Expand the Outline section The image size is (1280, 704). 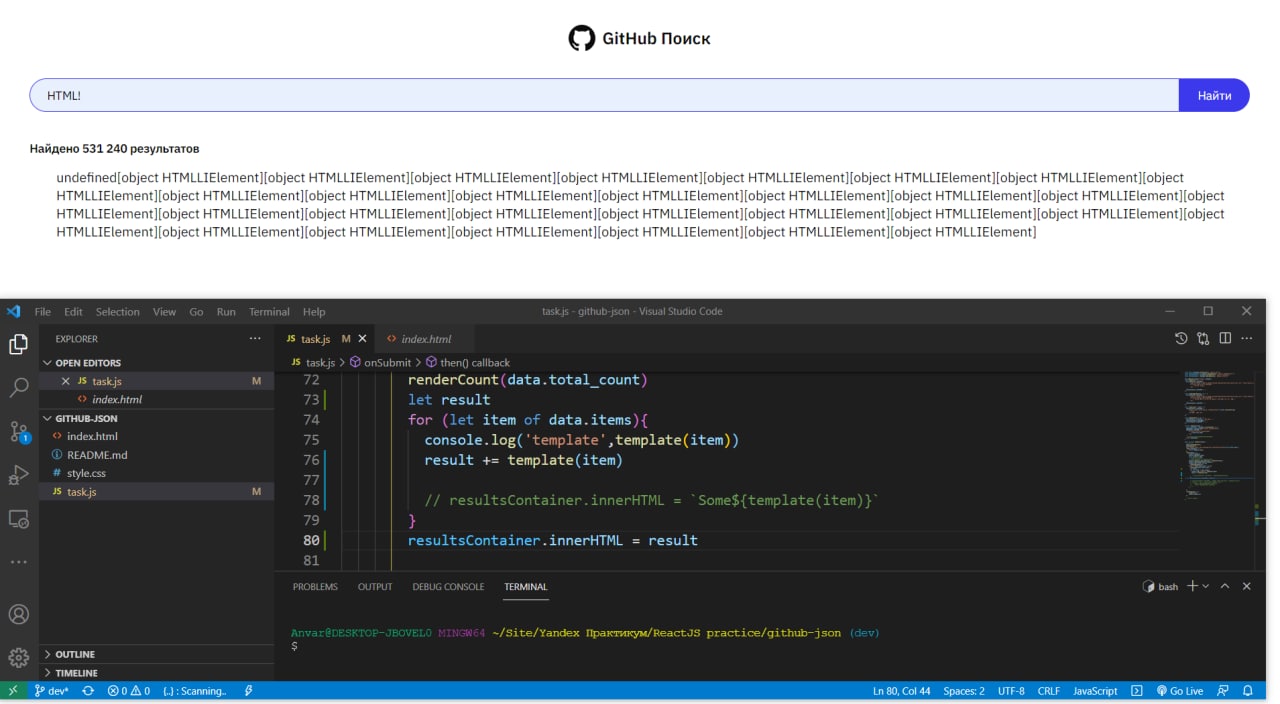tap(156, 654)
